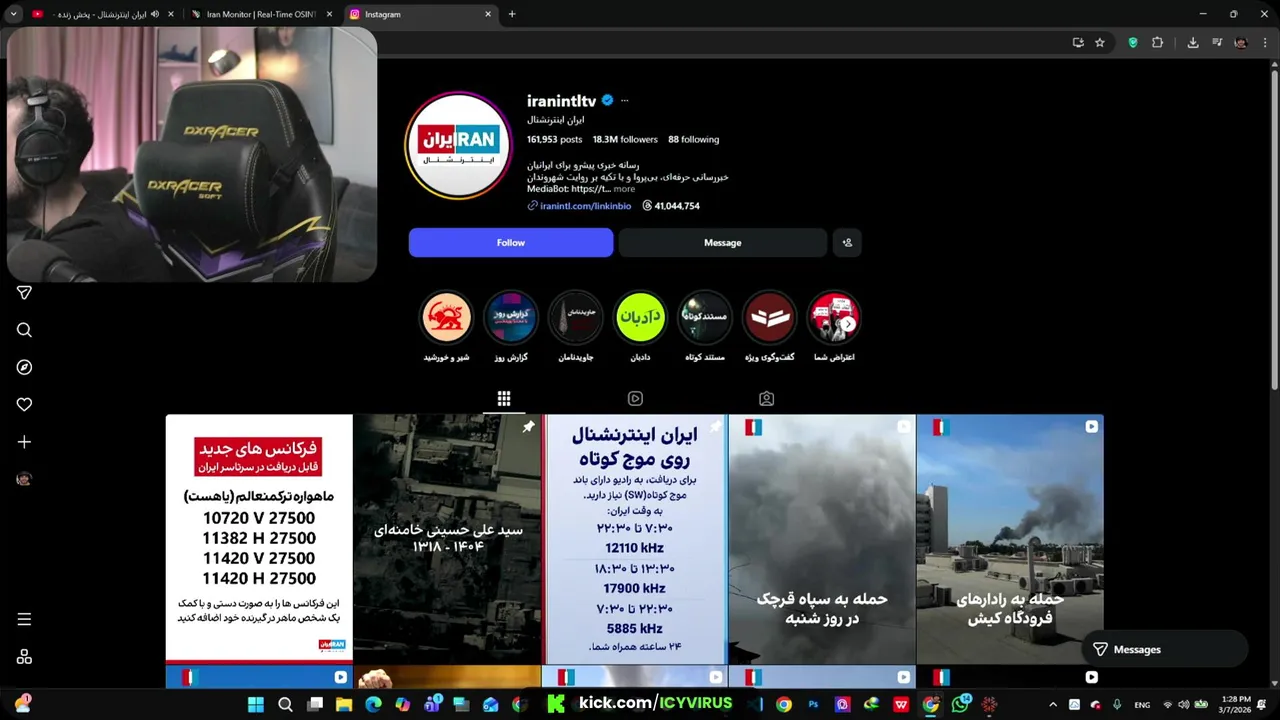The width and height of the screenshot is (1280, 720).
Task: Open iranintl.com/linkinbio link
Action: tap(585, 206)
